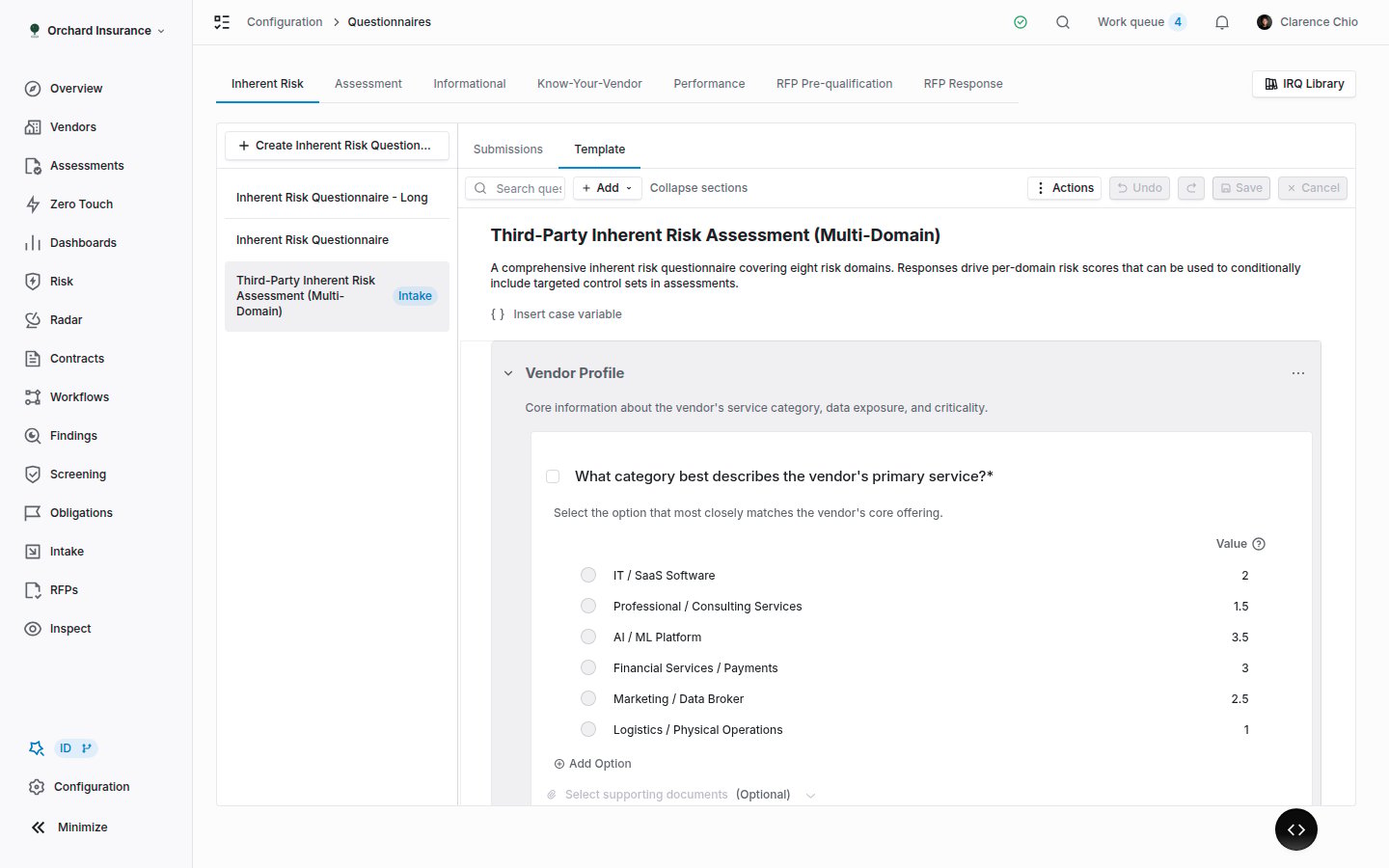Switch to the Inherent Risk tab
Image resolution: width=1389 pixels, height=868 pixels.
(267, 84)
